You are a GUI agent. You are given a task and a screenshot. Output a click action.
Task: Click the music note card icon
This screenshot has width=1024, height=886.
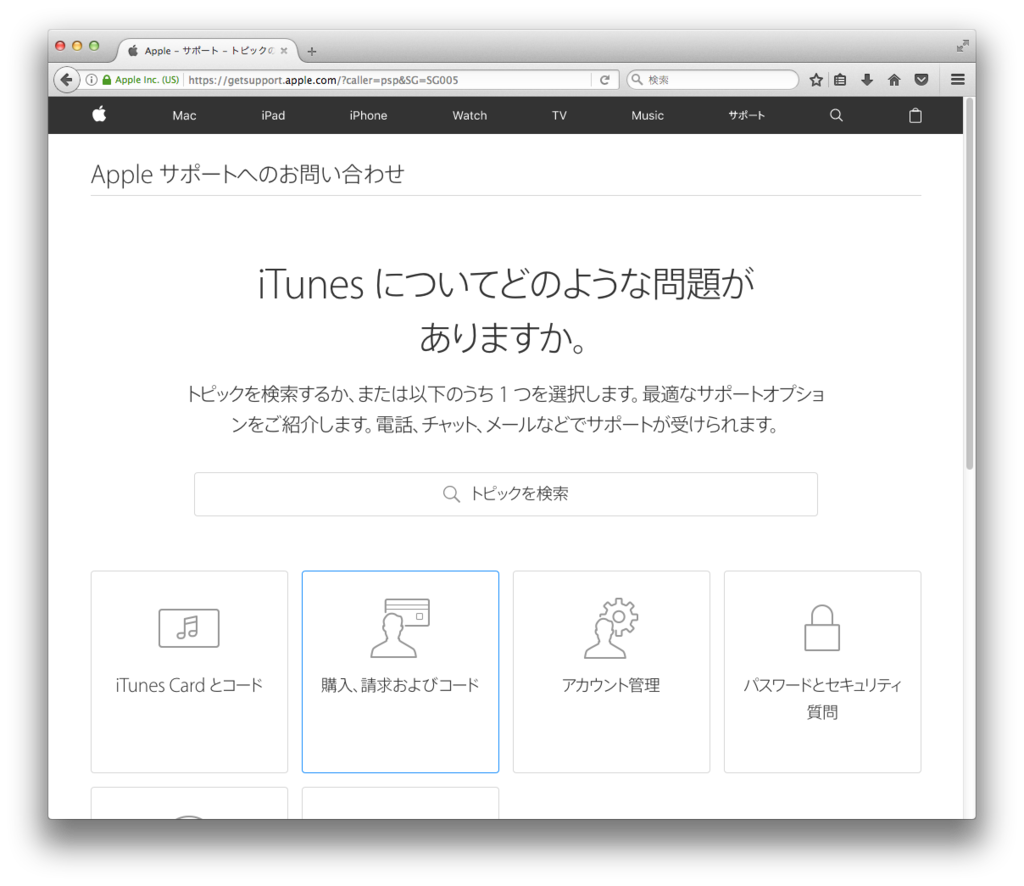(189, 628)
